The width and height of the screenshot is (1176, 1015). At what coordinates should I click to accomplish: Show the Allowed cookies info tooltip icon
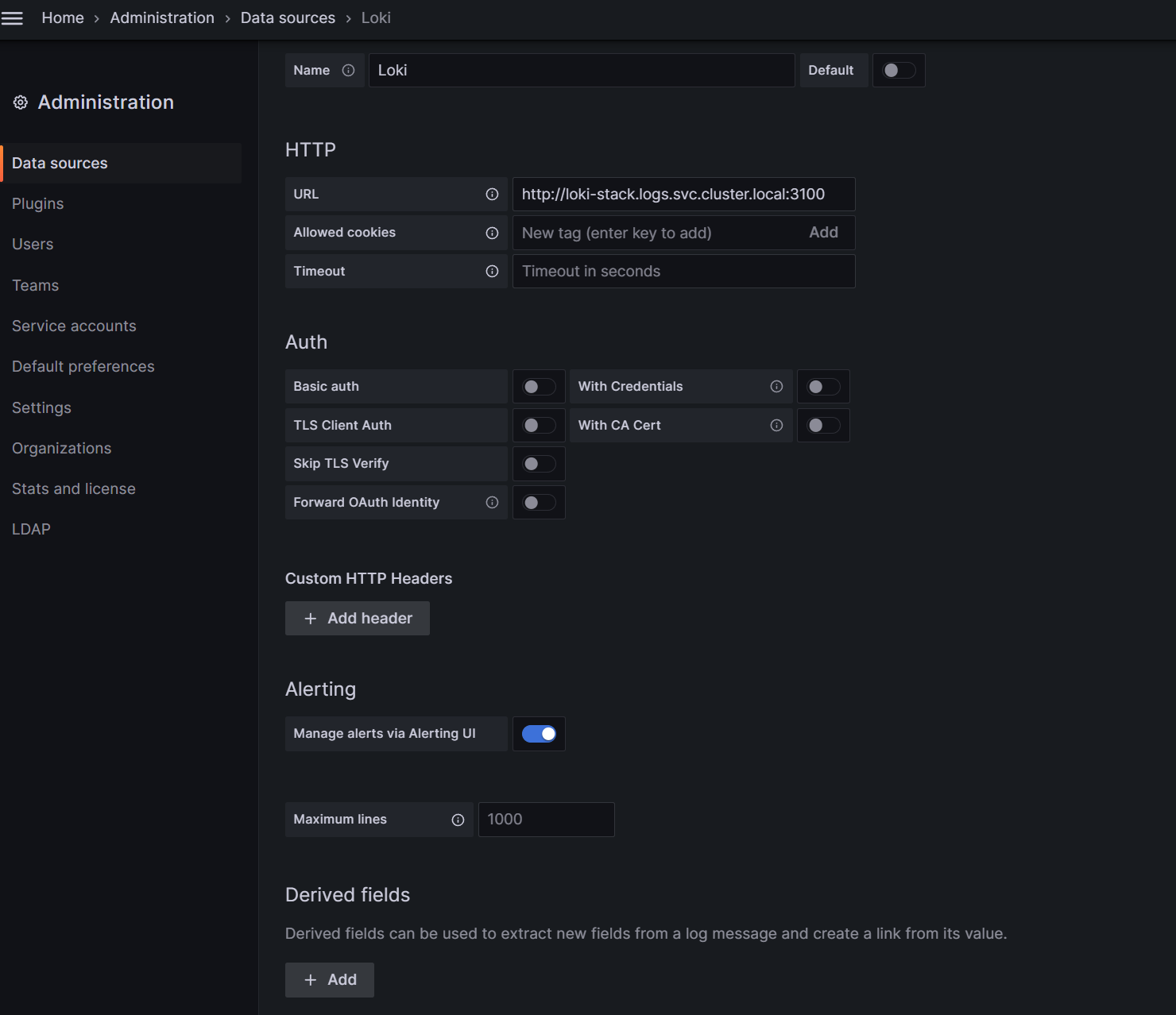pos(492,233)
